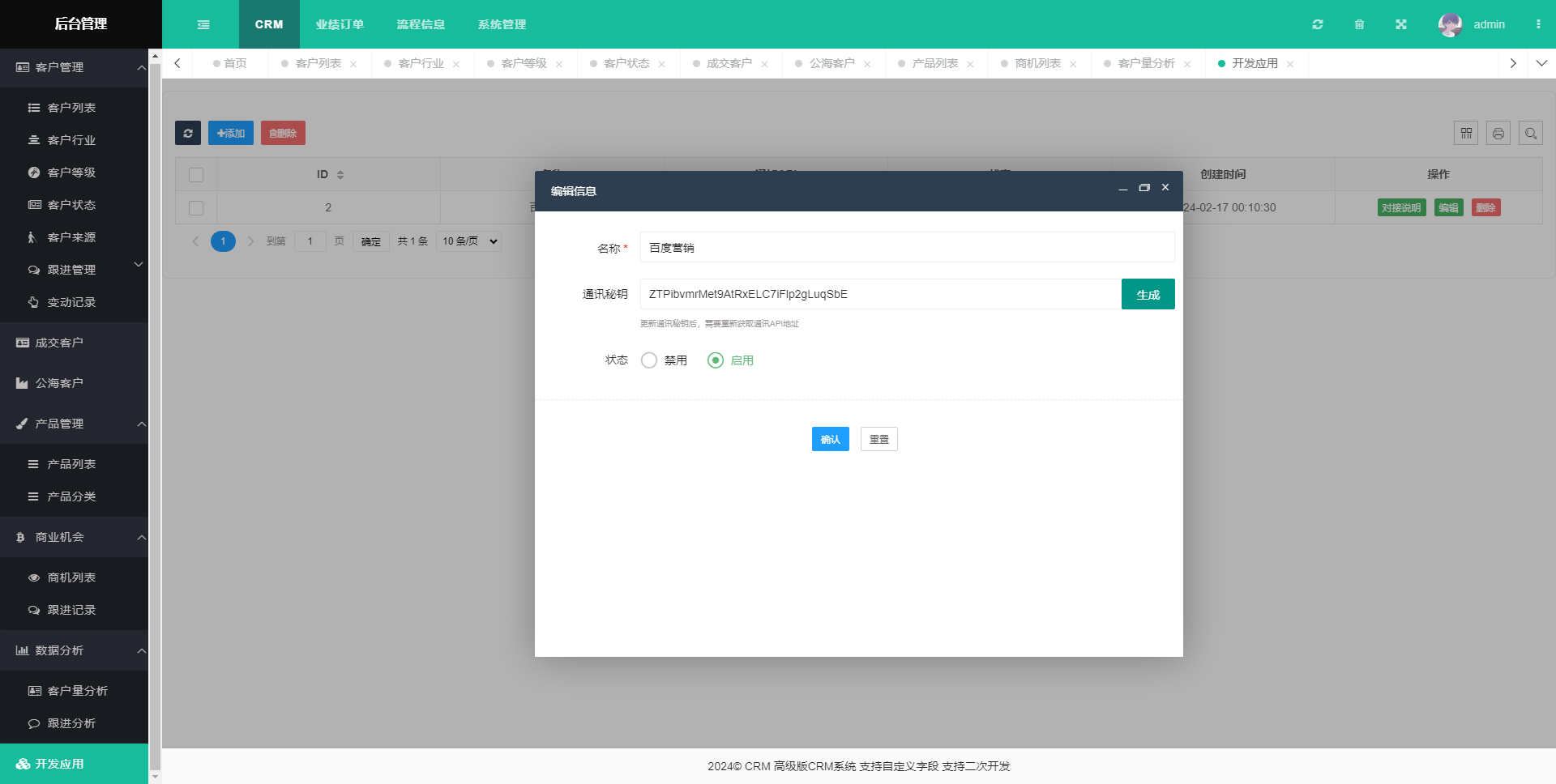
Task: Open 客户来源 in the sidebar
Action: coord(74,237)
